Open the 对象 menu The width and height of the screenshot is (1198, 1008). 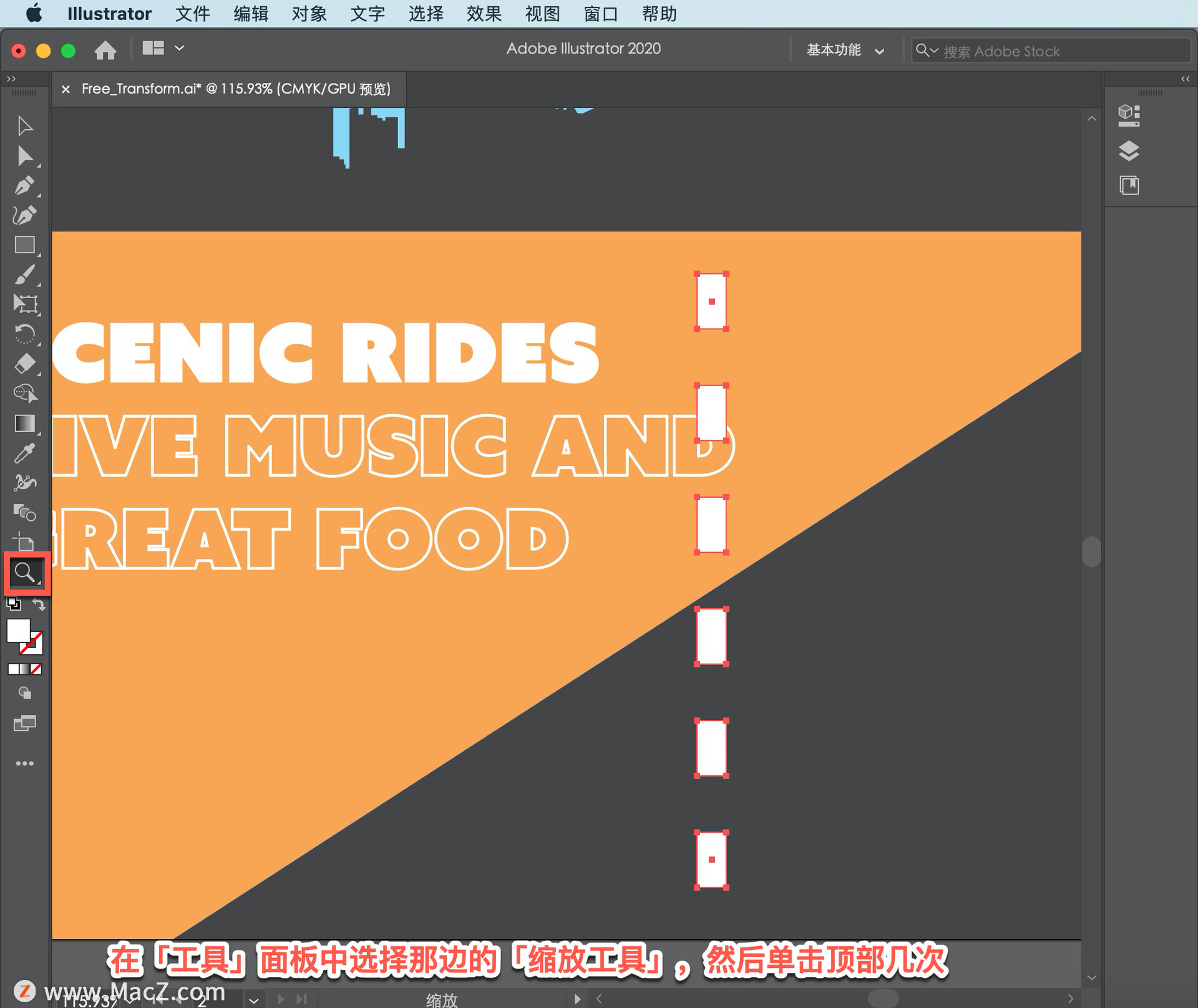(309, 13)
